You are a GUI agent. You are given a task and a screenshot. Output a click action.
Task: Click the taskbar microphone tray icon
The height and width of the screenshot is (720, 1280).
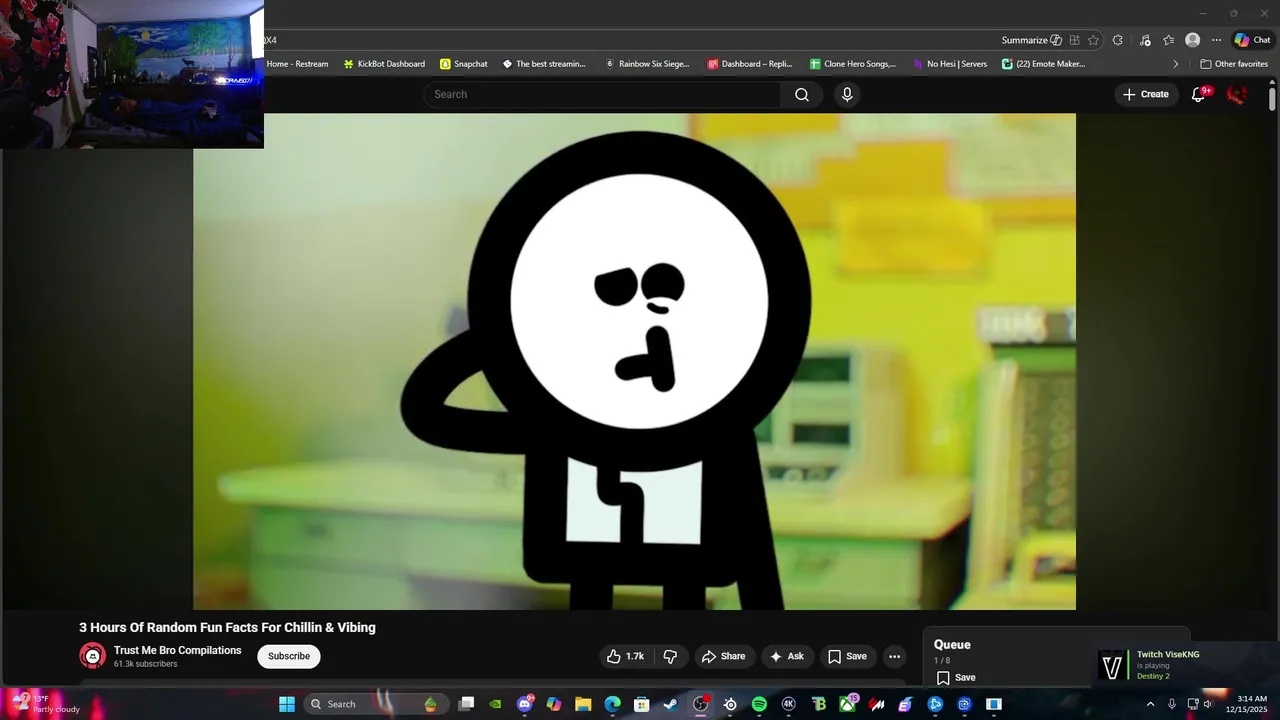coord(1172,704)
